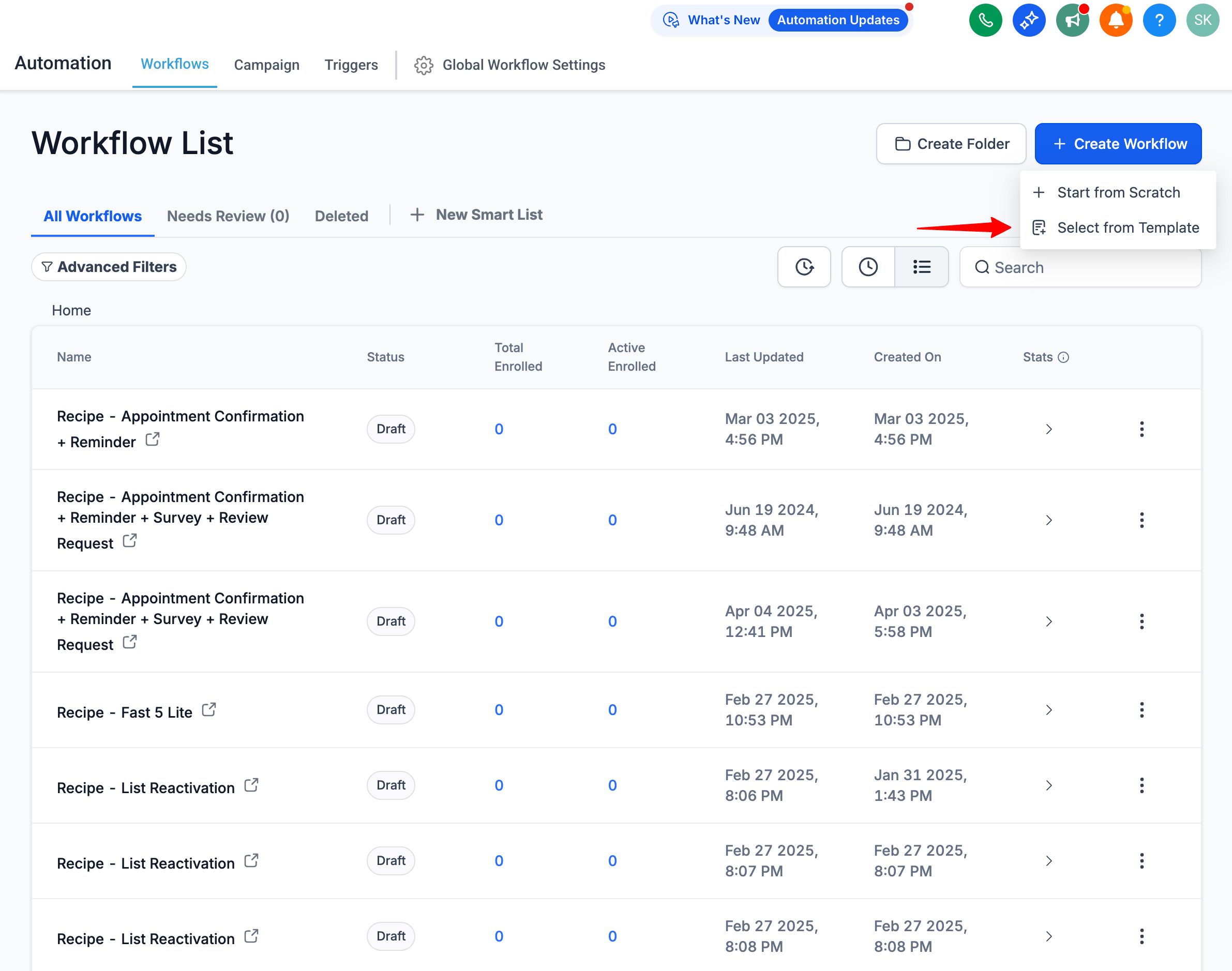Click the Last Updated column header
This screenshot has width=1232, height=971.
pyautogui.click(x=763, y=357)
